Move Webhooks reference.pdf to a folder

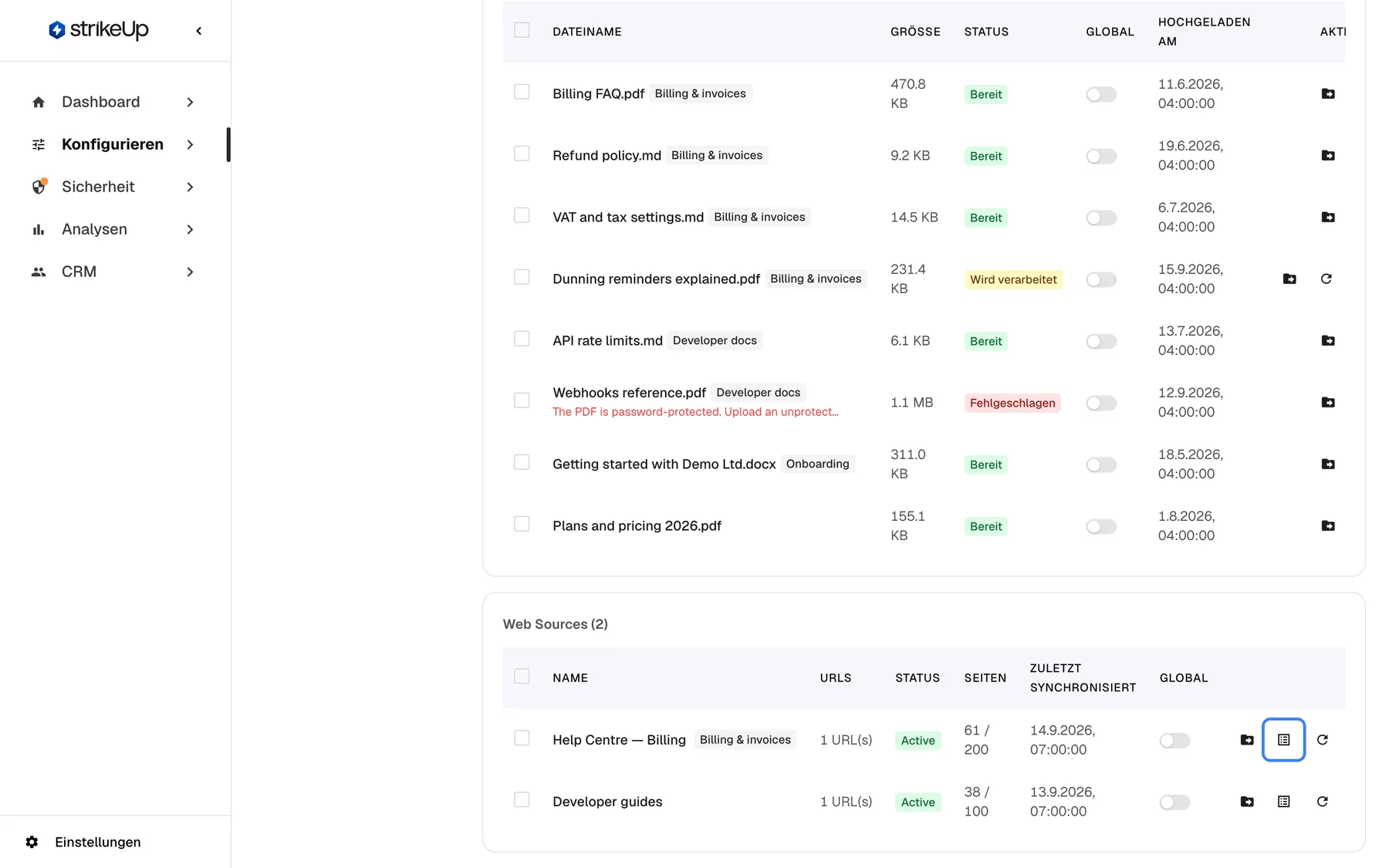click(1328, 402)
